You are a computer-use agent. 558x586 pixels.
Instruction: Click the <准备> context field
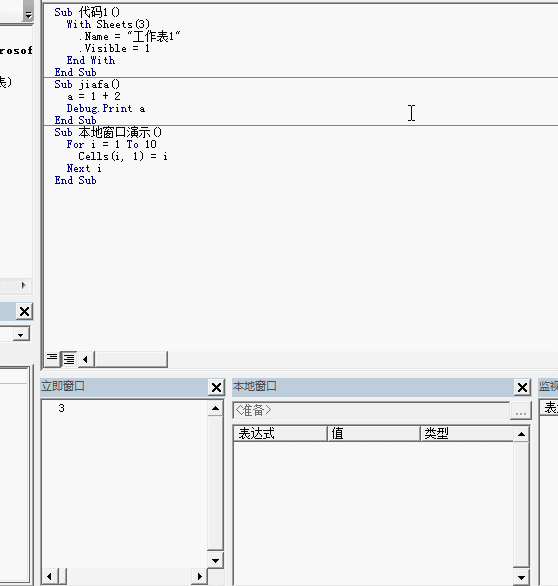371,411
